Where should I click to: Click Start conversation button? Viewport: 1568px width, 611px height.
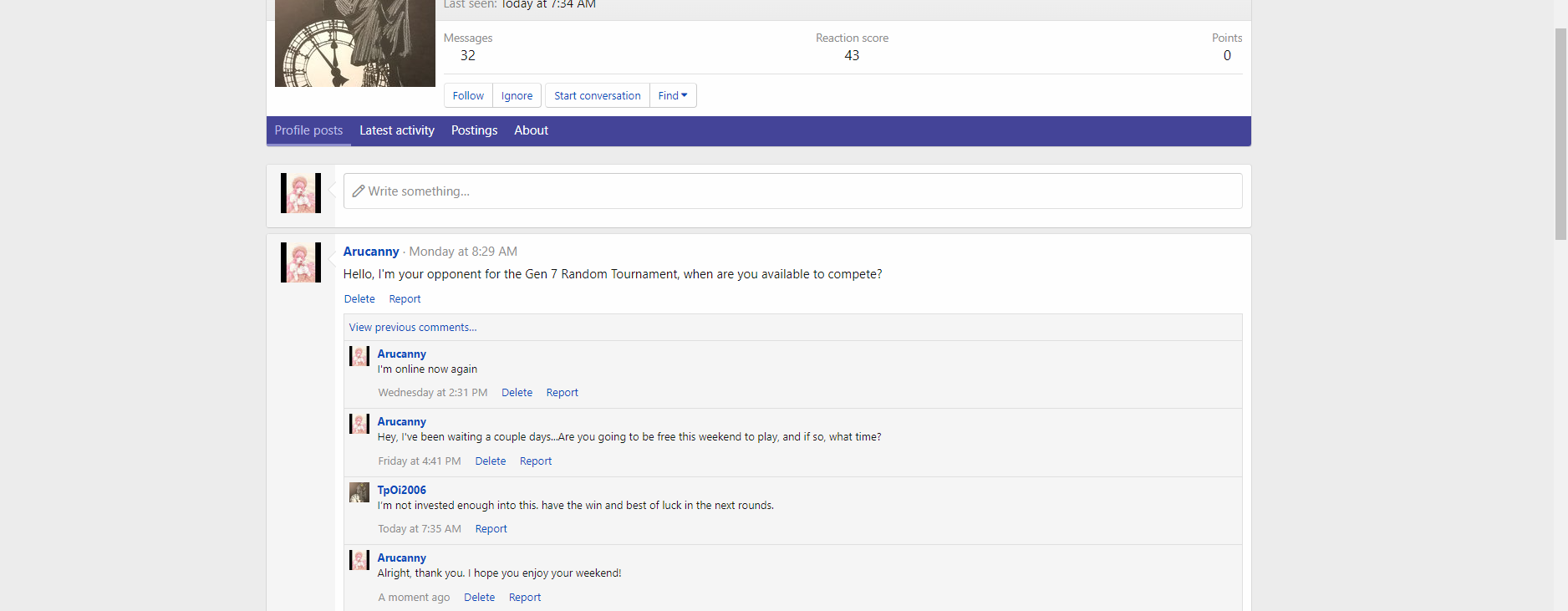pos(597,96)
